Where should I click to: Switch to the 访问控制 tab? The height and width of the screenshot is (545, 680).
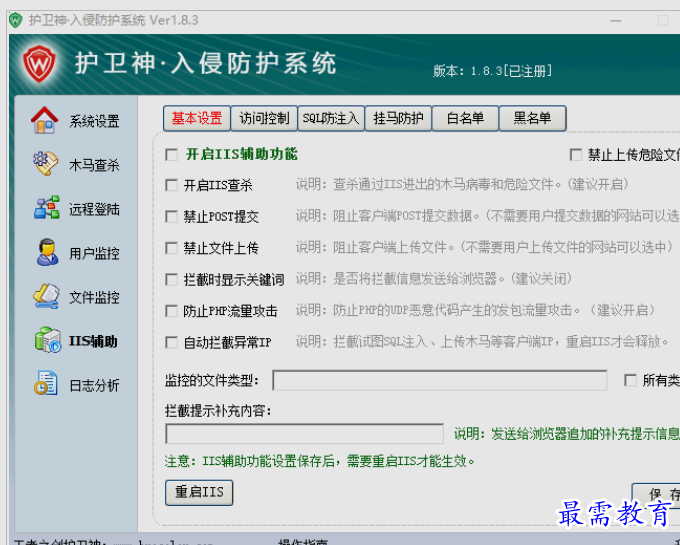coord(264,118)
